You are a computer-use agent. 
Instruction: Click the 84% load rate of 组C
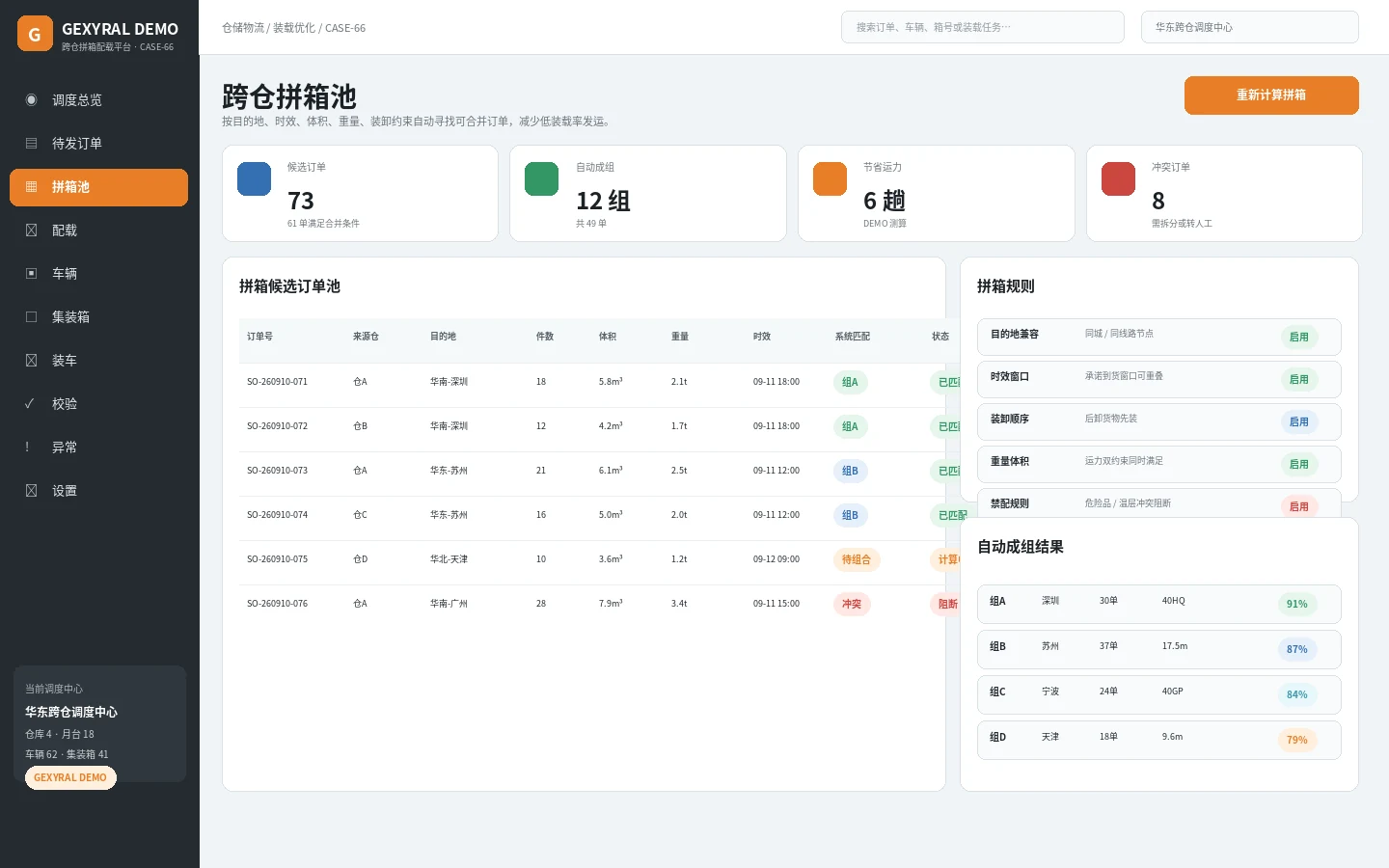pos(1297,695)
